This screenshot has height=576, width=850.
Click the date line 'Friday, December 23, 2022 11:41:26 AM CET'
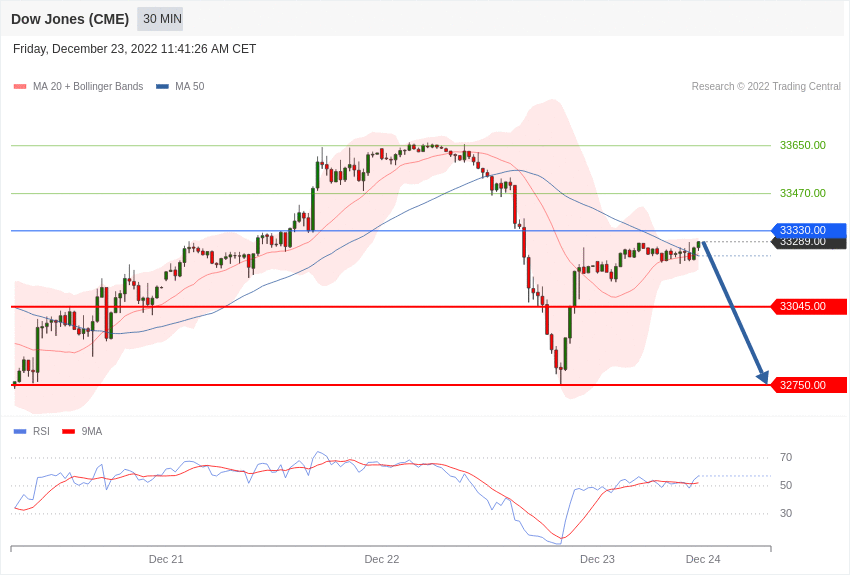134,49
